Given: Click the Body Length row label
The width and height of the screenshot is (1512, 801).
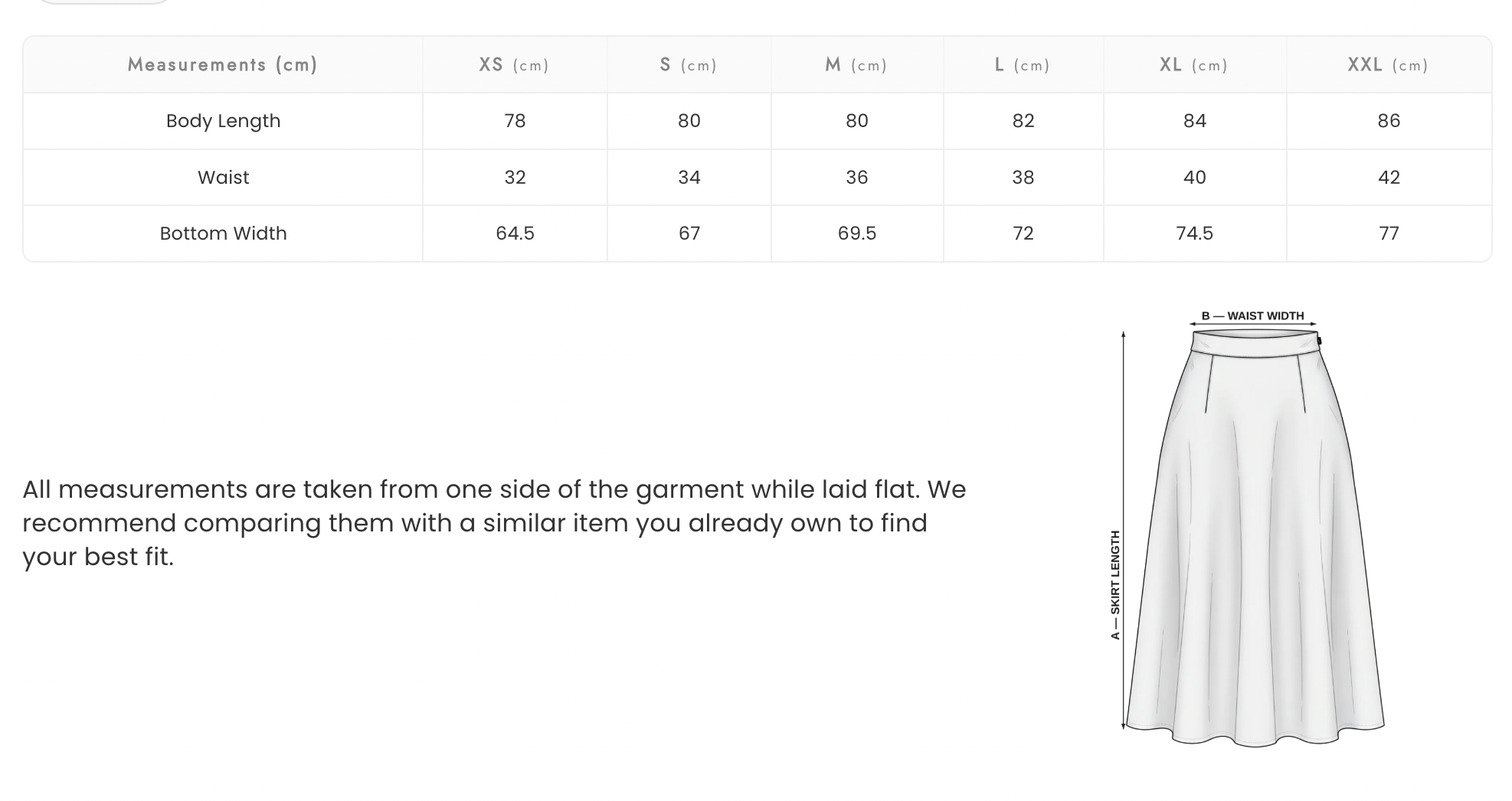Looking at the screenshot, I should tap(223, 121).
